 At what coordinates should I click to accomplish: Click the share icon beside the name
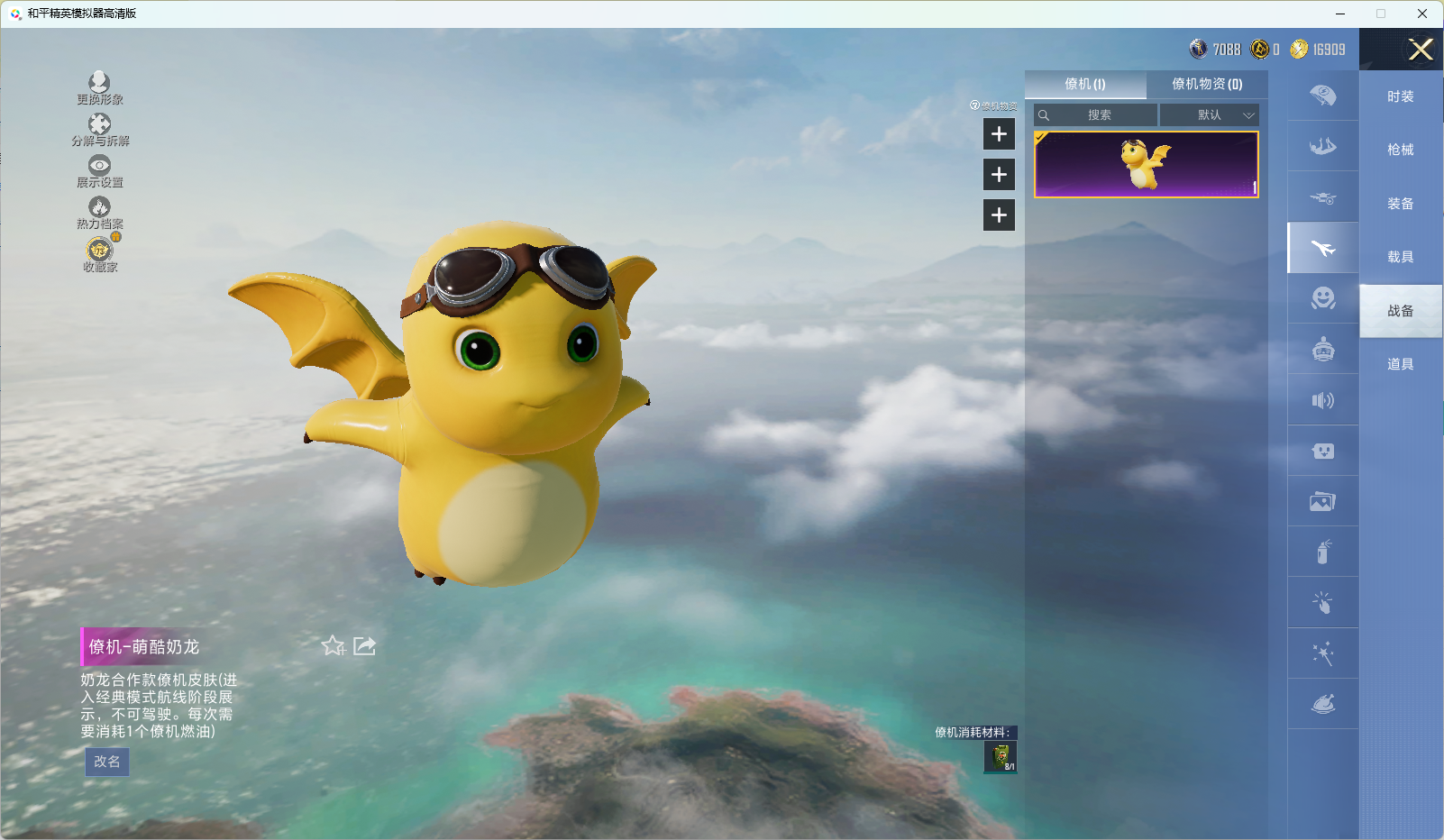point(364,645)
